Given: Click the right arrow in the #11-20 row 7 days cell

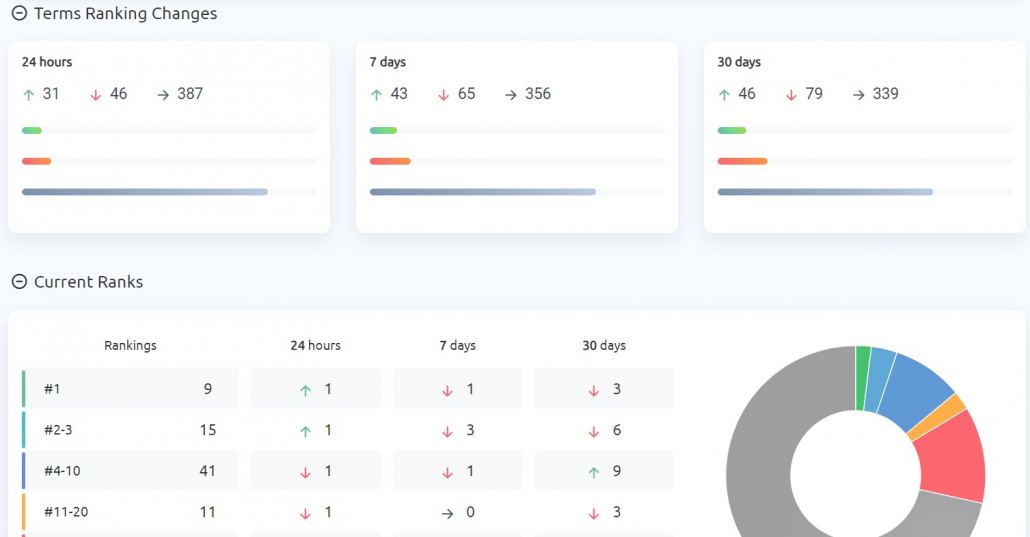Looking at the screenshot, I should 447,513.
